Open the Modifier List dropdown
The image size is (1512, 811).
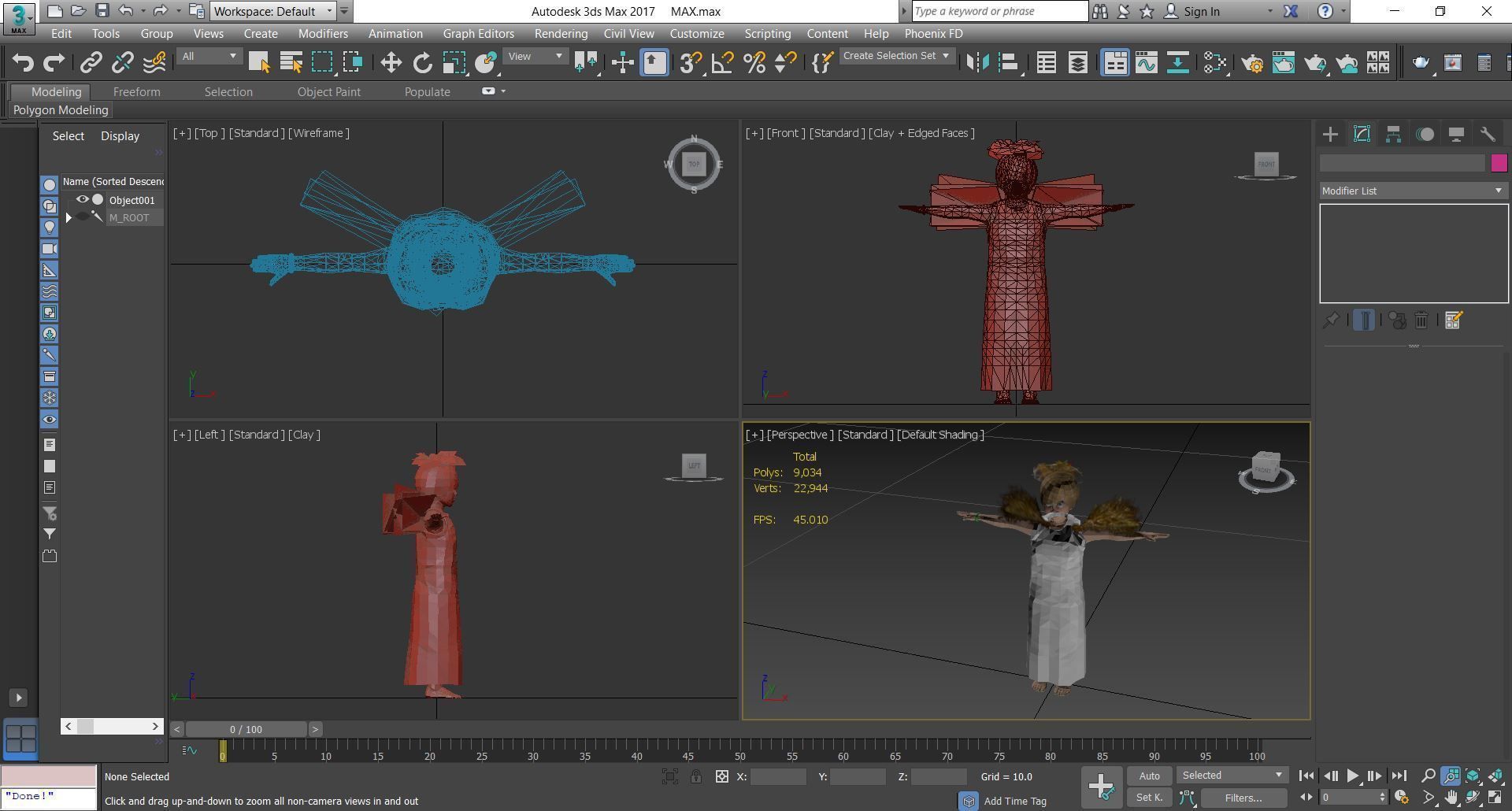click(x=1413, y=191)
